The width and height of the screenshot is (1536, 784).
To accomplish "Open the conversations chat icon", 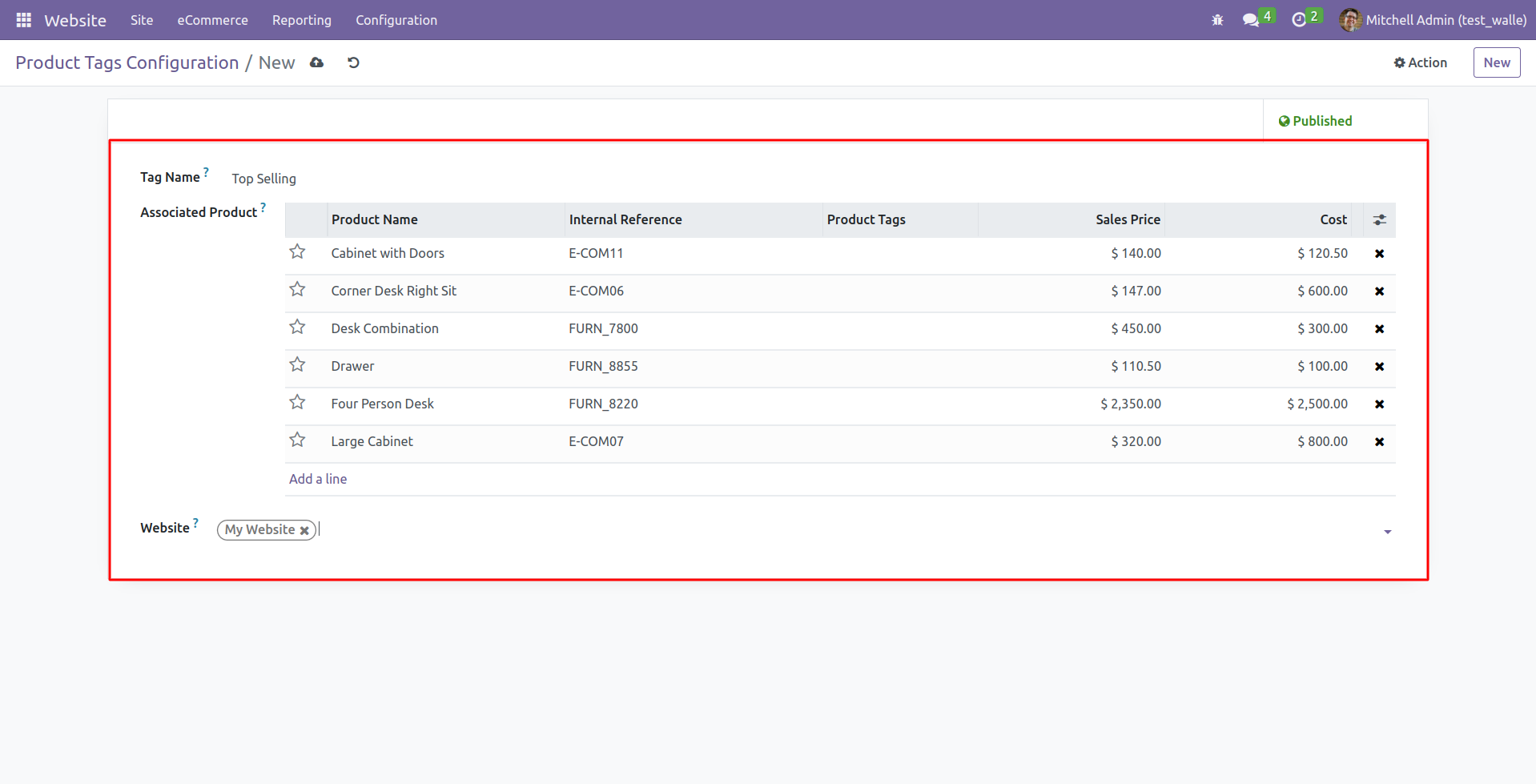I will [1250, 20].
